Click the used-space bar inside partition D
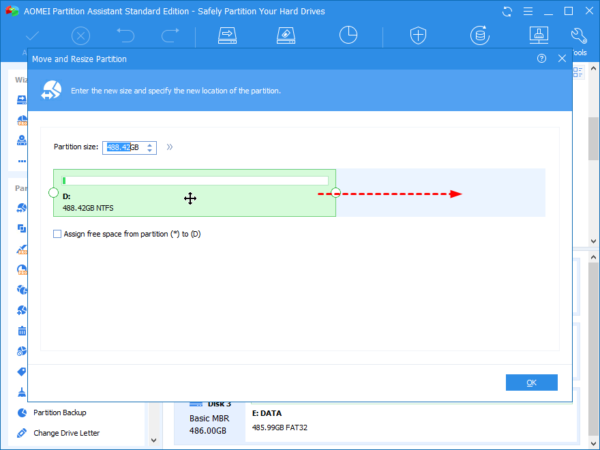This screenshot has width=600, height=450. [195, 181]
